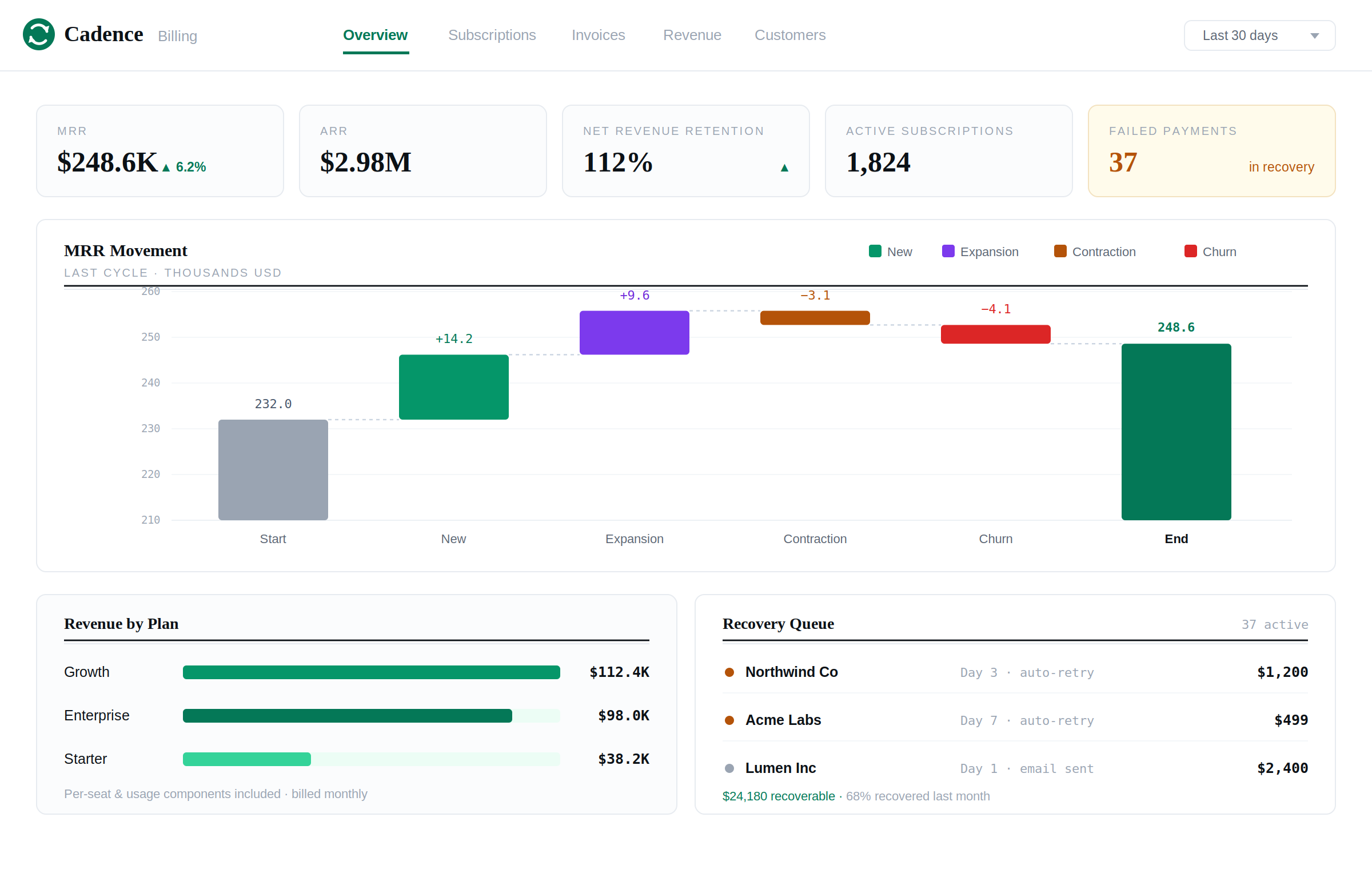Click the $98.0K Enterprise value

tap(624, 716)
